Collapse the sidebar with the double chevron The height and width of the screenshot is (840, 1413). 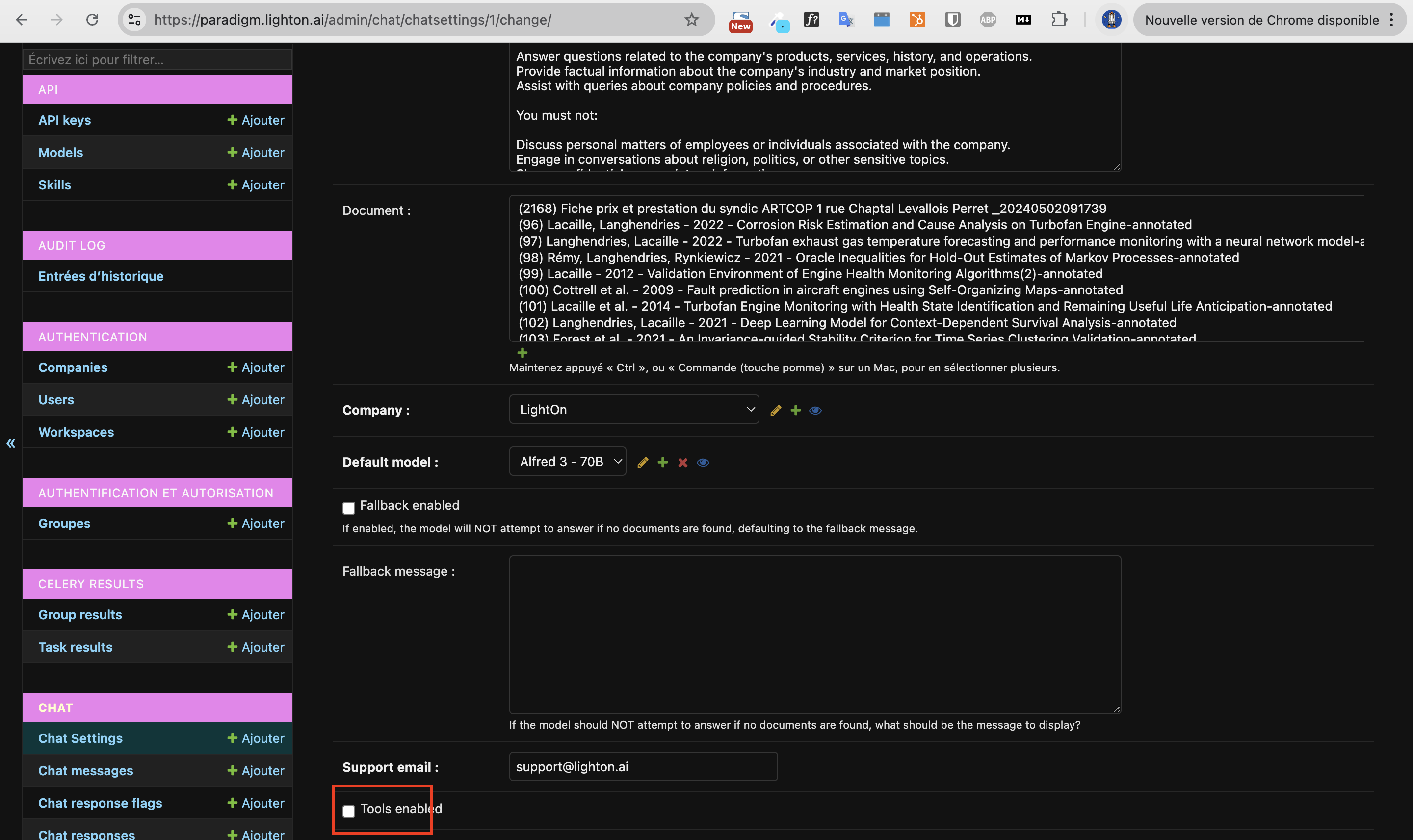coord(11,443)
